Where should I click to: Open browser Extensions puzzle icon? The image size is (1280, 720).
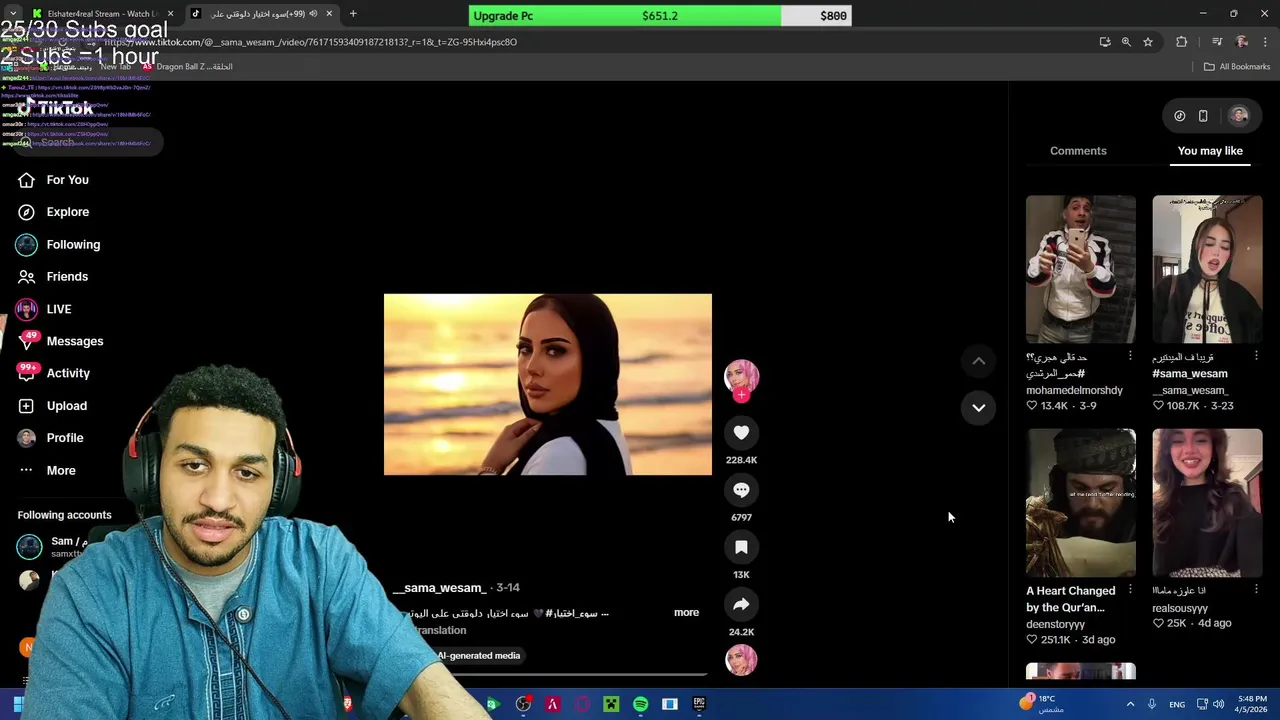click(1182, 42)
